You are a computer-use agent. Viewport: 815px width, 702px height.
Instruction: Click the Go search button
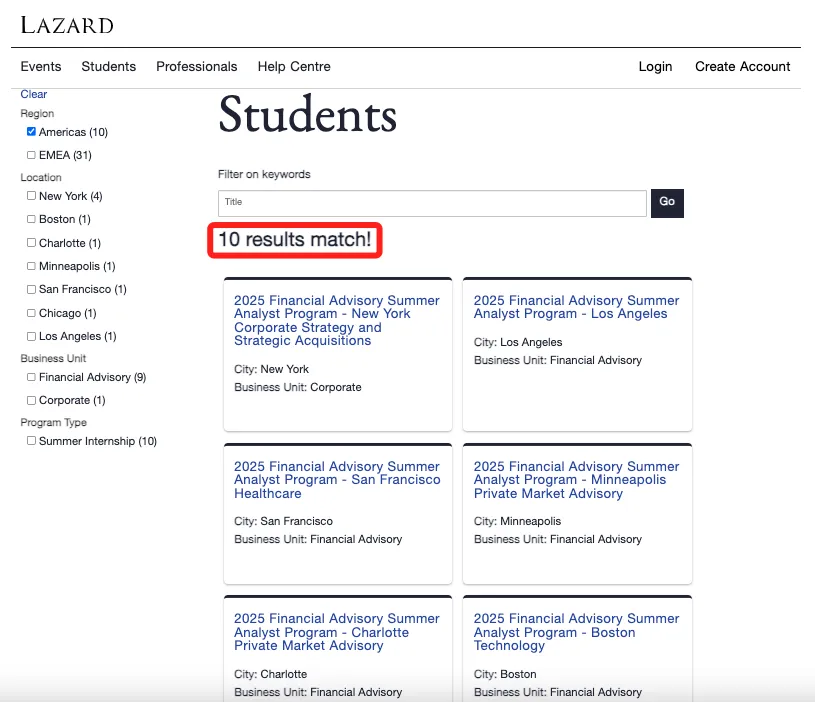[667, 203]
